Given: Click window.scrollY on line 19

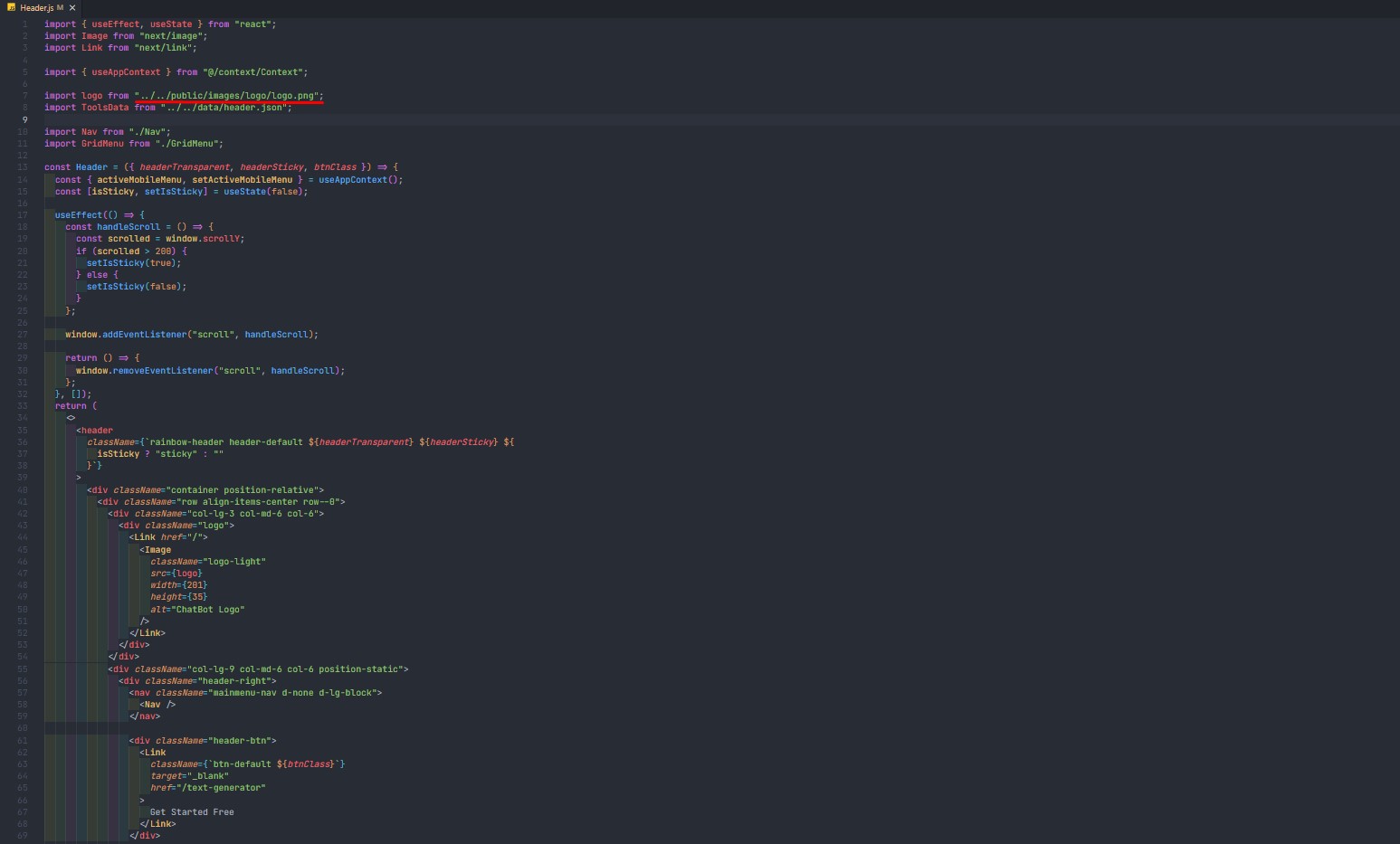Looking at the screenshot, I should [x=205, y=239].
